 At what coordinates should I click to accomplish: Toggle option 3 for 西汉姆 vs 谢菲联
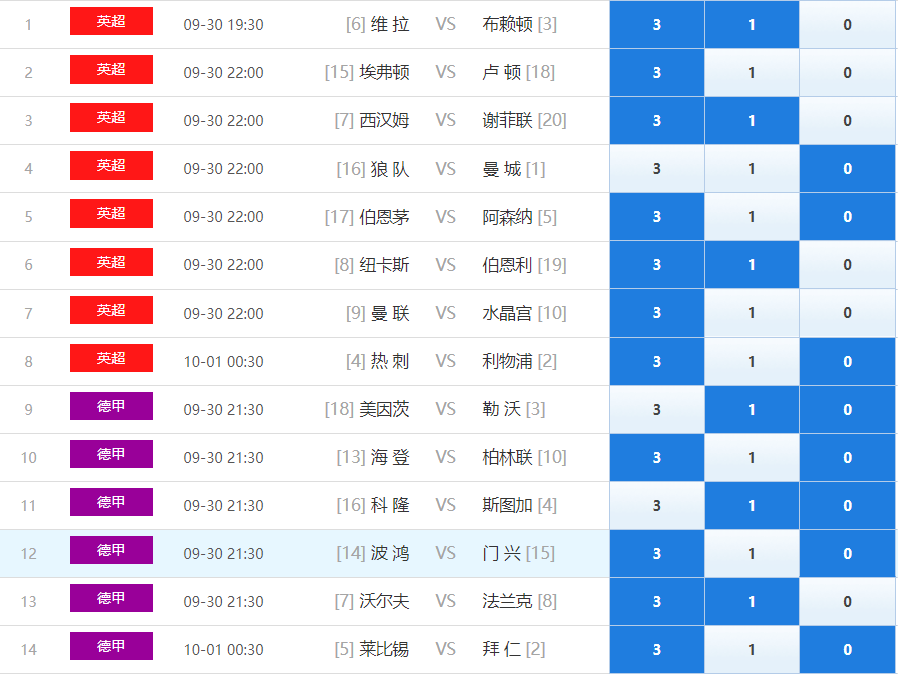(657, 120)
